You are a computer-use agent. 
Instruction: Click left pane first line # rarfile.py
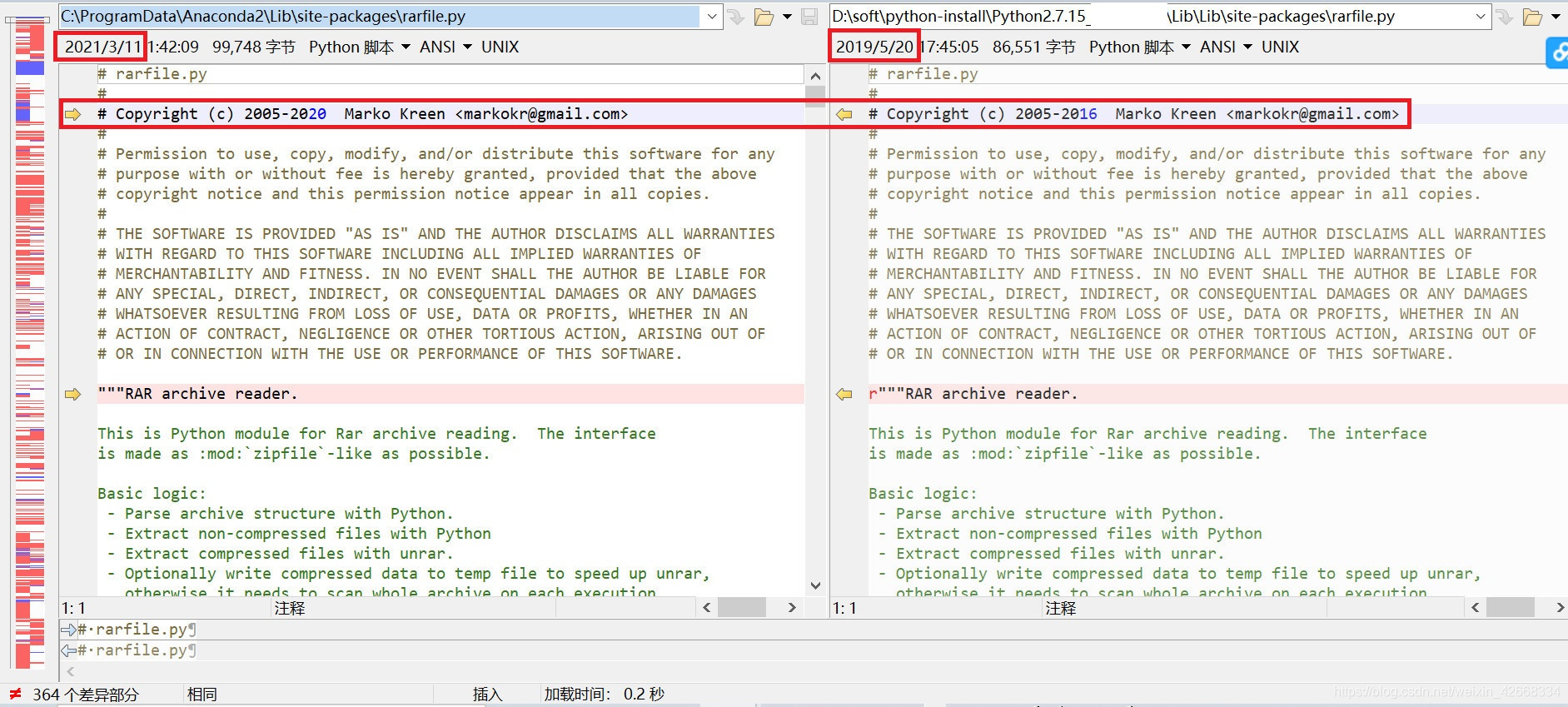152,74
